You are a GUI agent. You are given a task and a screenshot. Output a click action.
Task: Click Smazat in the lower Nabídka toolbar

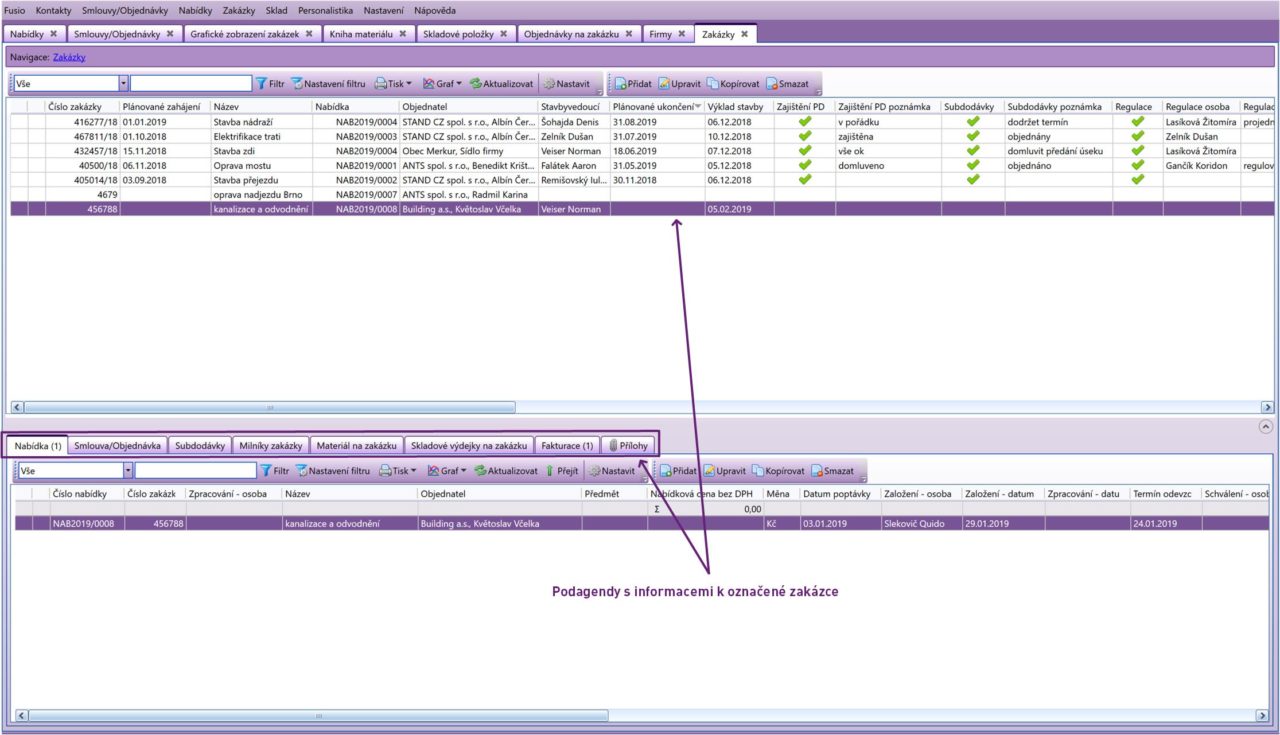832,470
